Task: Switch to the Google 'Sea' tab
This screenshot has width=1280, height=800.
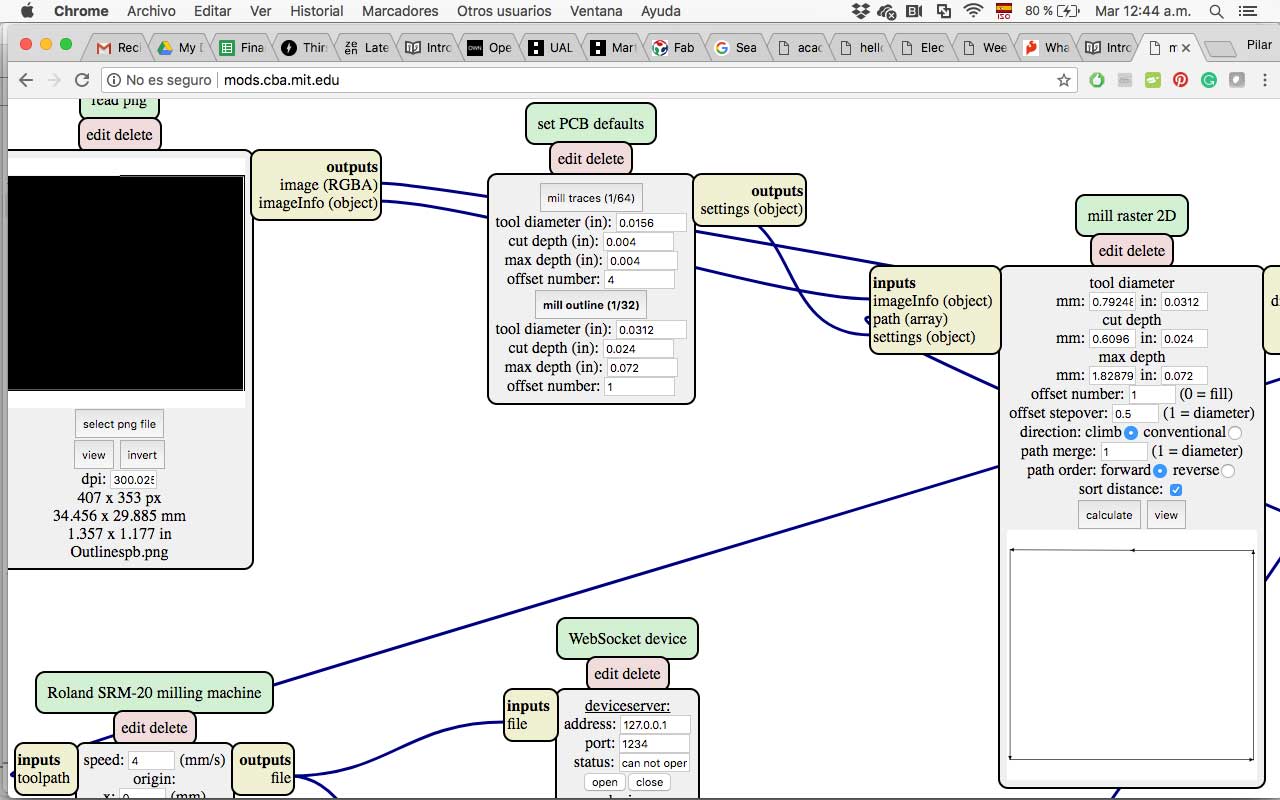Action: (735, 47)
